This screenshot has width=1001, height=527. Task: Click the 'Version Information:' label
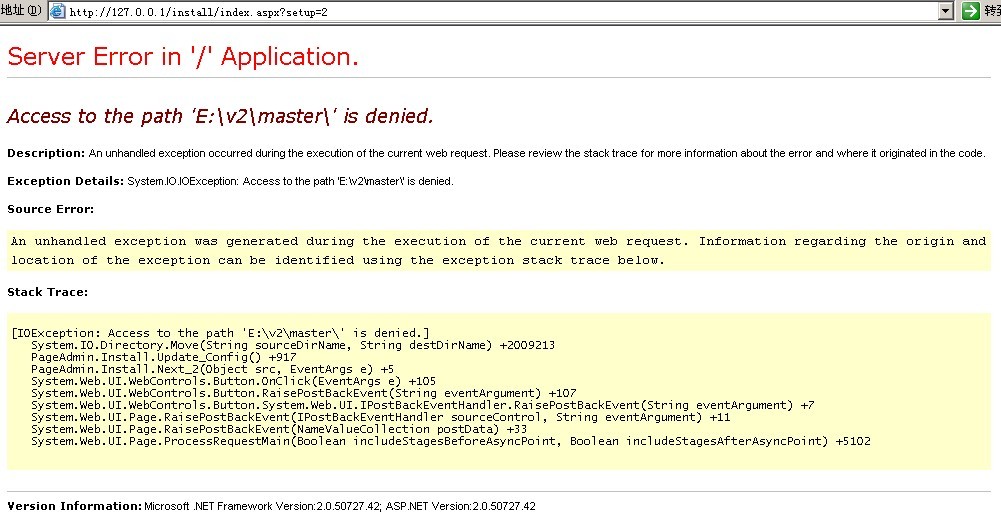click(74, 506)
